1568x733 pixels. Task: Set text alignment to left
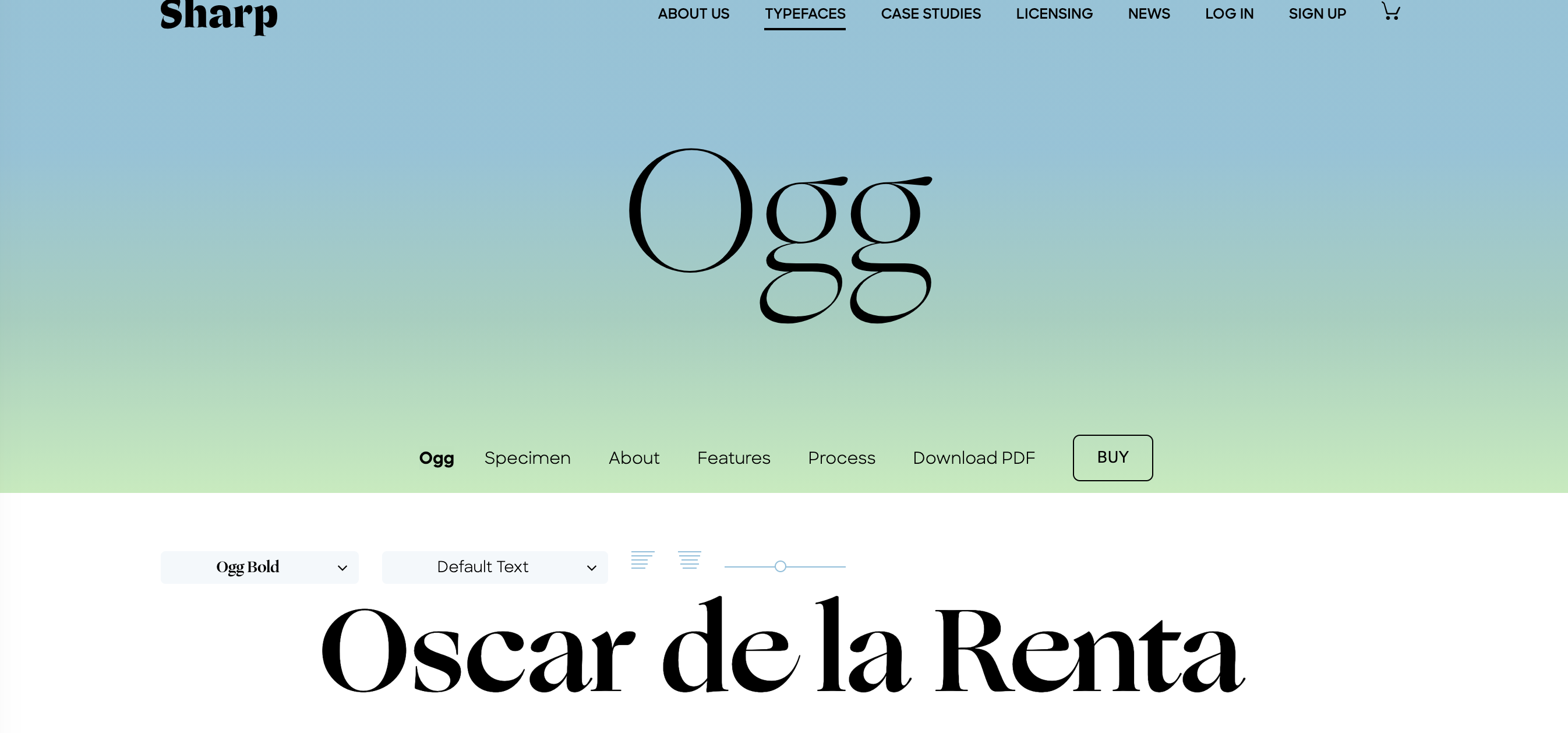[642, 559]
